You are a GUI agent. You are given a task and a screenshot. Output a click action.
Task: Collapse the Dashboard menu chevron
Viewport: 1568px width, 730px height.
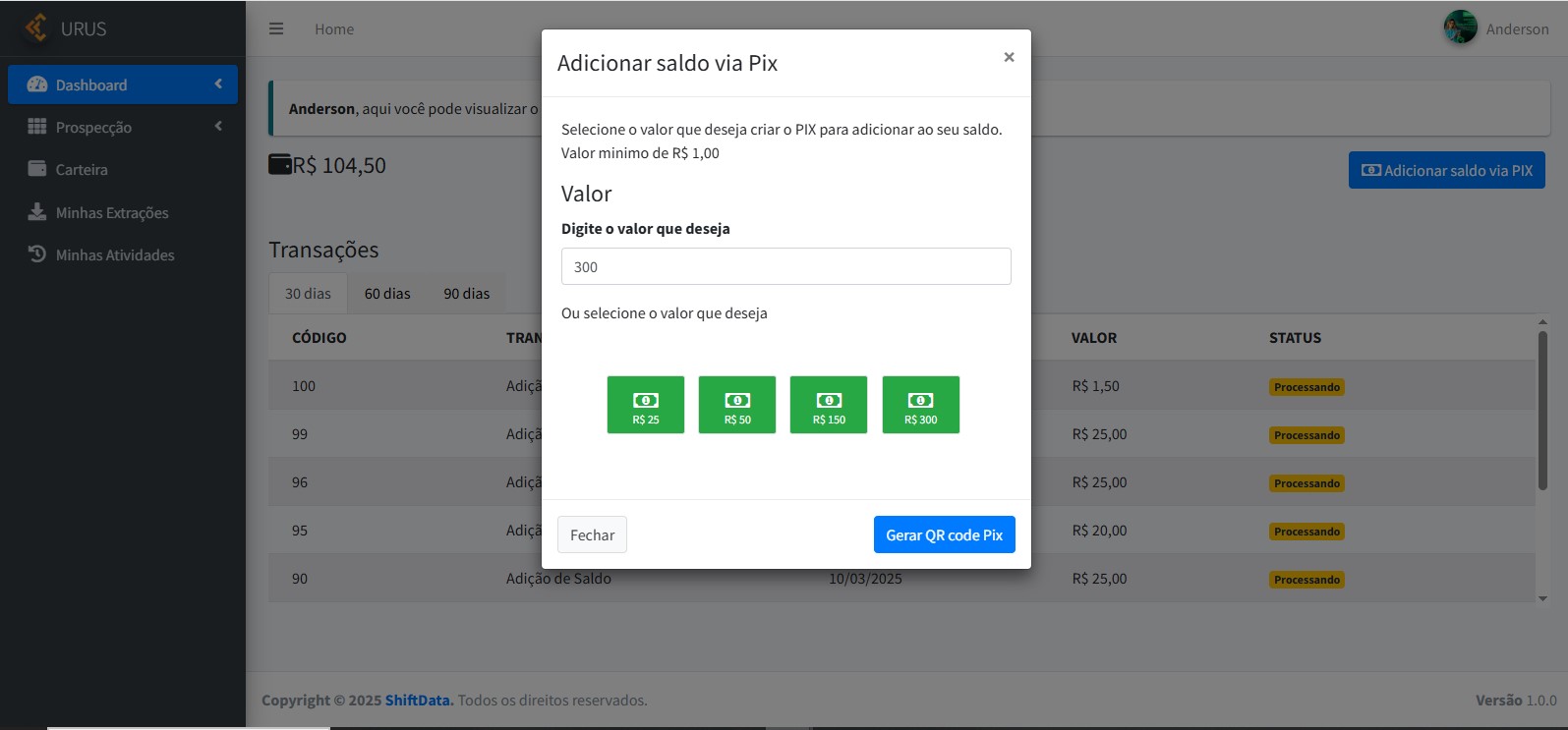click(x=218, y=84)
